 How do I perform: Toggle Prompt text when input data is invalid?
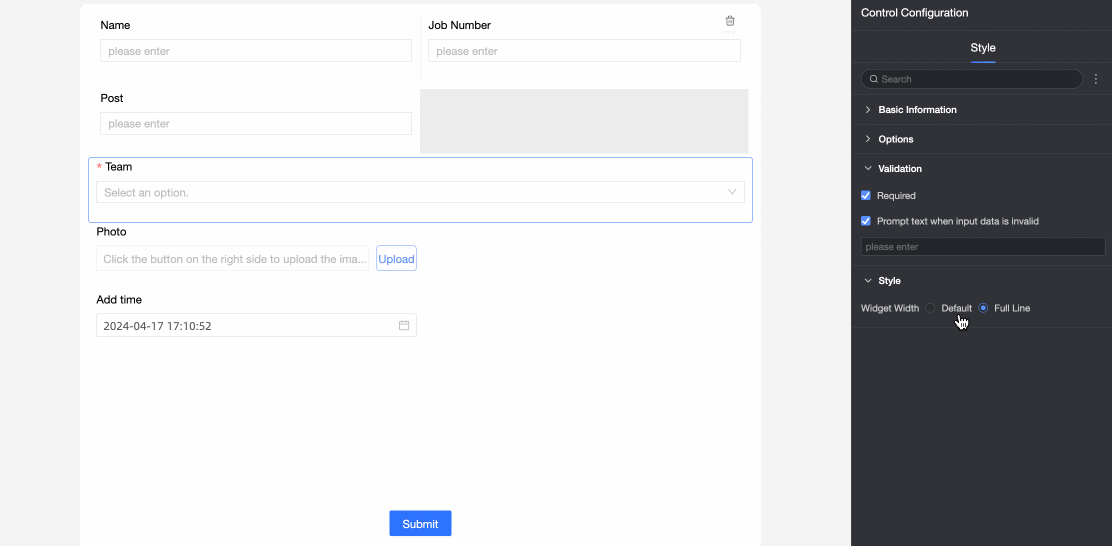click(866, 221)
